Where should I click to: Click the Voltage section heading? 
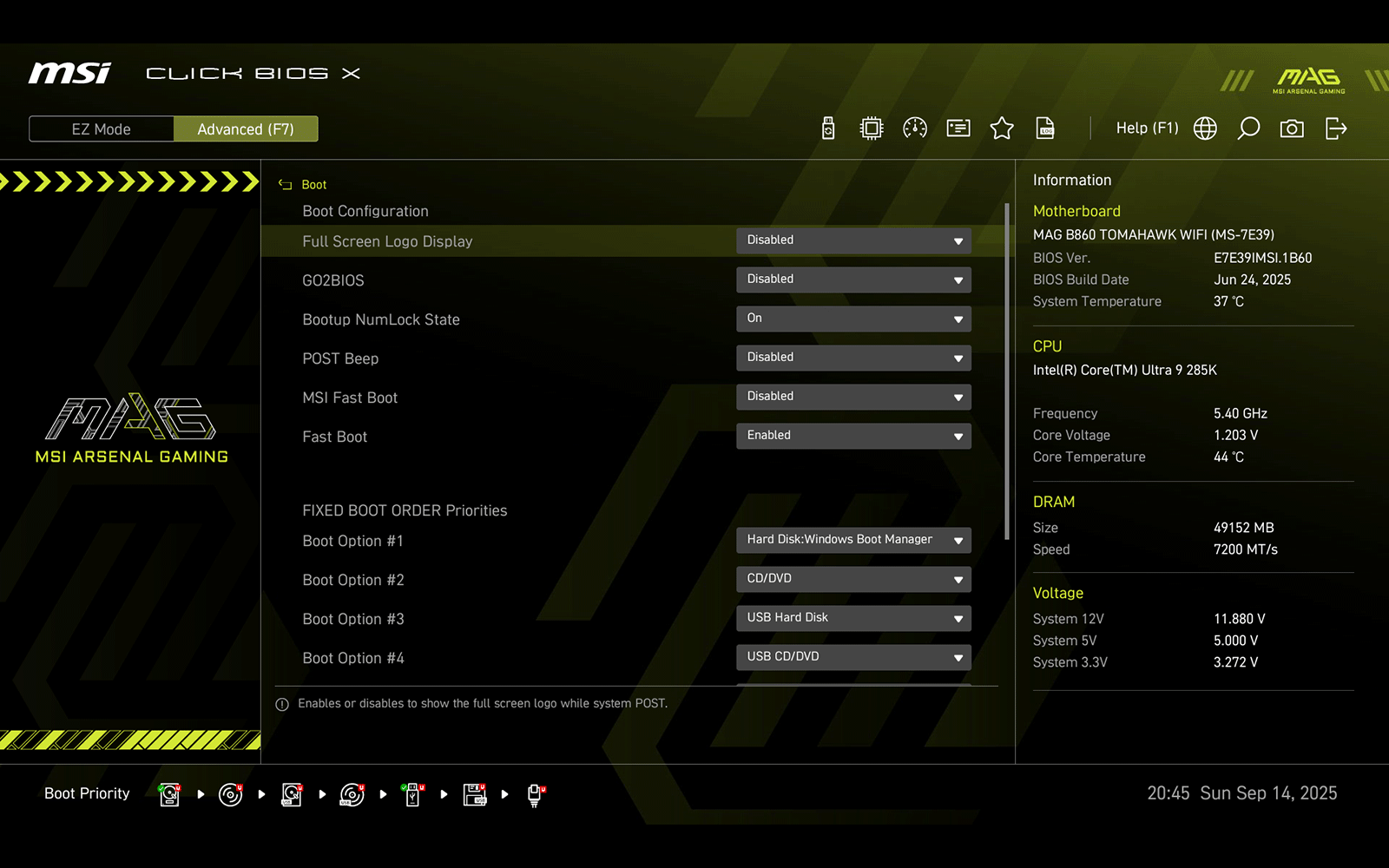pyautogui.click(x=1058, y=593)
